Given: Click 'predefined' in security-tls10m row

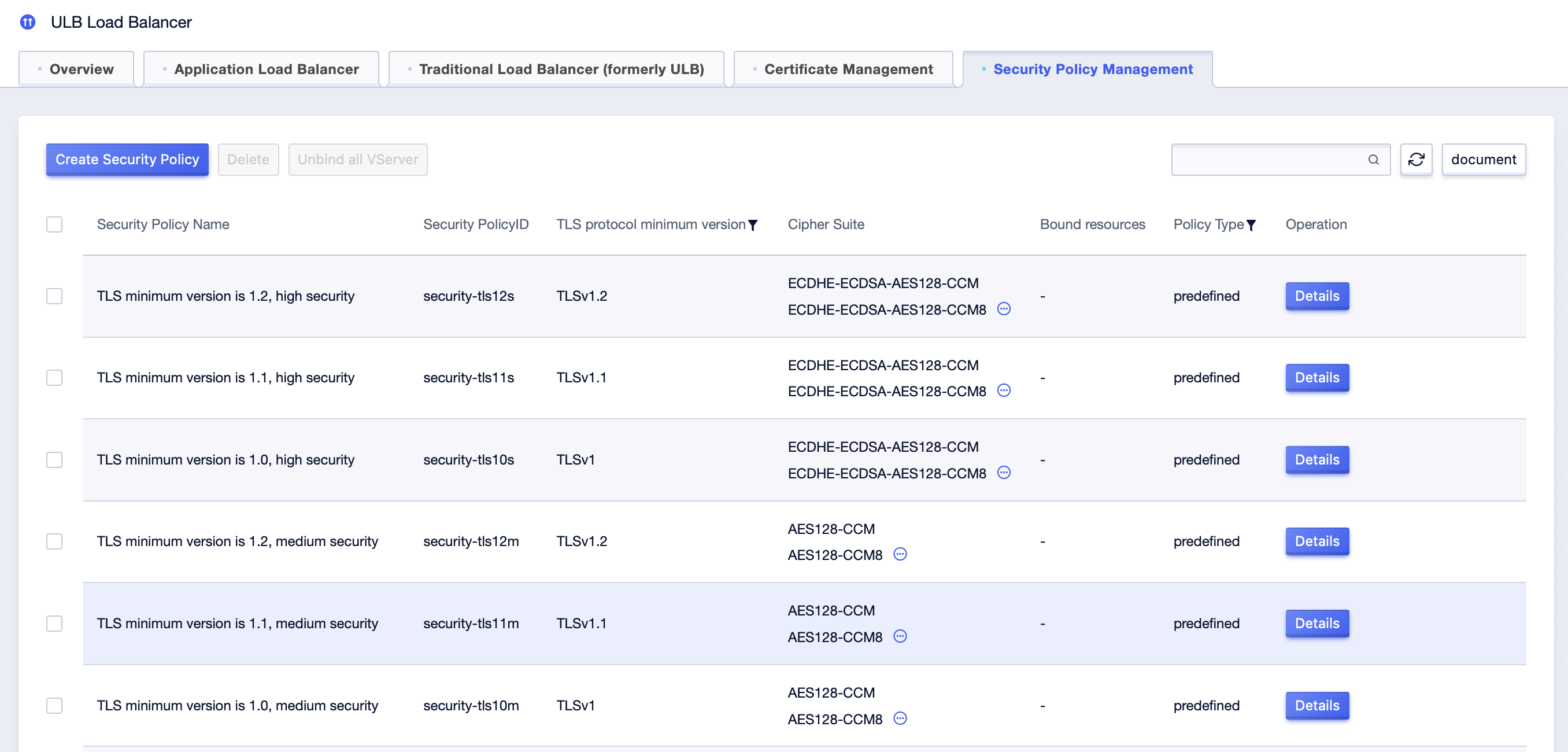Looking at the screenshot, I should coord(1207,706).
